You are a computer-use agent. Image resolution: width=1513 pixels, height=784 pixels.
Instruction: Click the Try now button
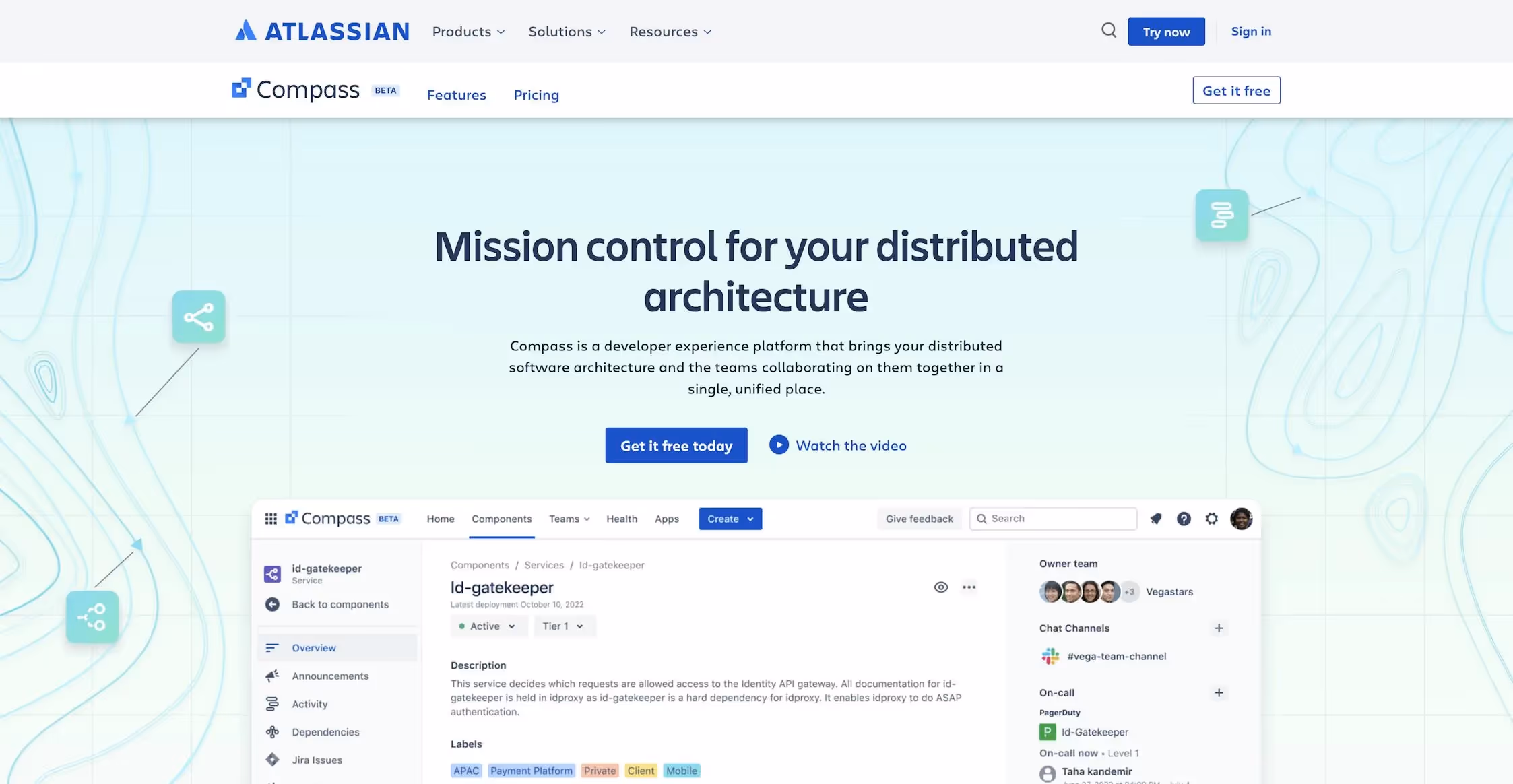(1166, 32)
